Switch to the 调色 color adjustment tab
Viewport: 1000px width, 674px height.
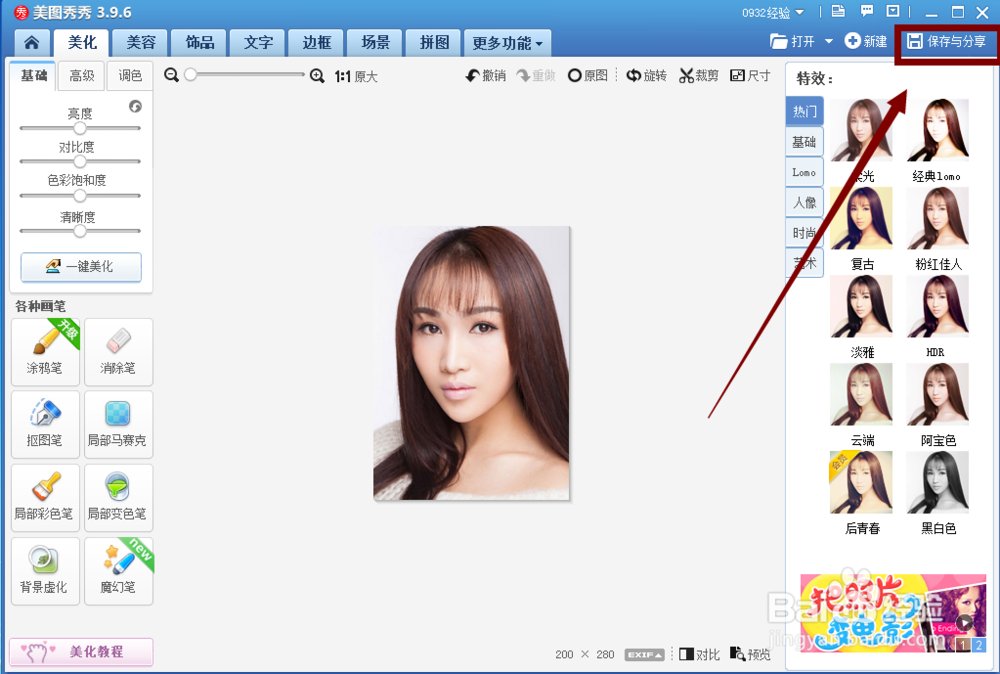[x=129, y=75]
